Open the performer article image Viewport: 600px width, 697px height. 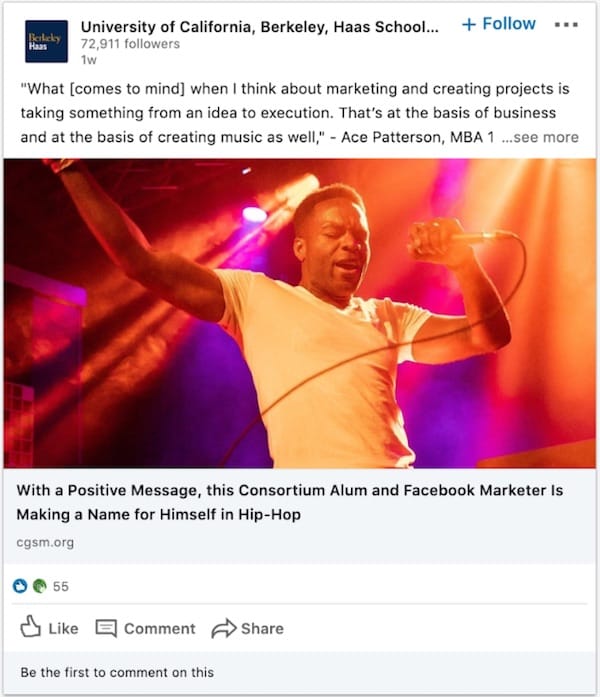300,312
